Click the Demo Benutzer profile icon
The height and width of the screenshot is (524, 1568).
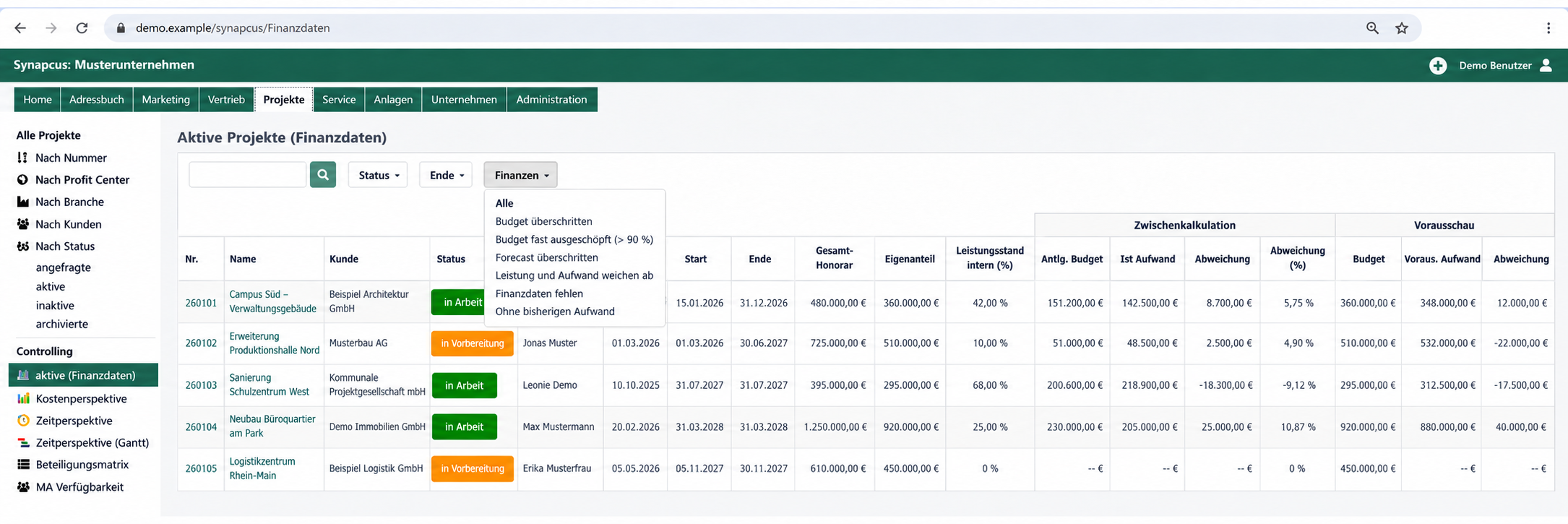click(x=1546, y=65)
